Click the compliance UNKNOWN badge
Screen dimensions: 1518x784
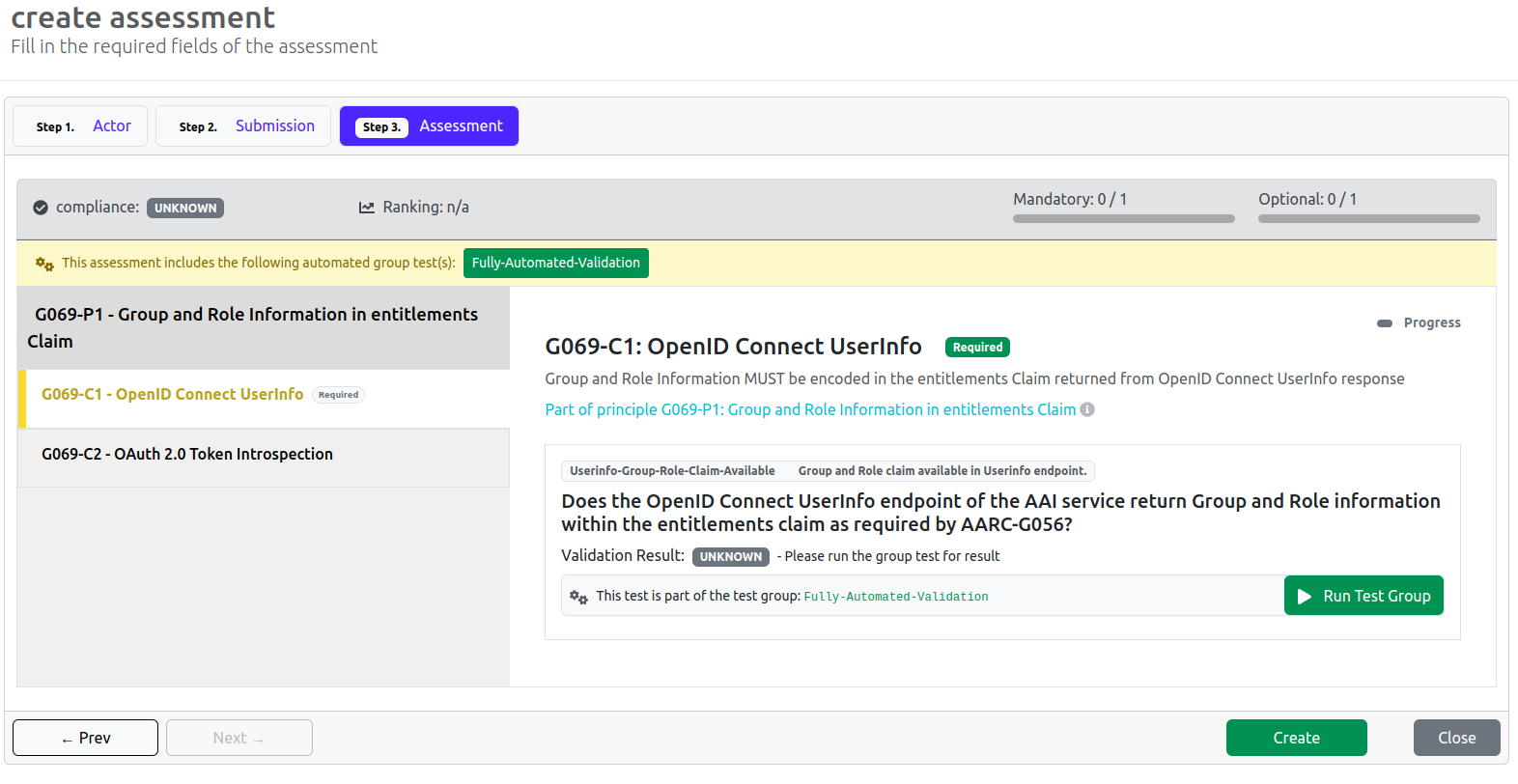[x=185, y=208]
